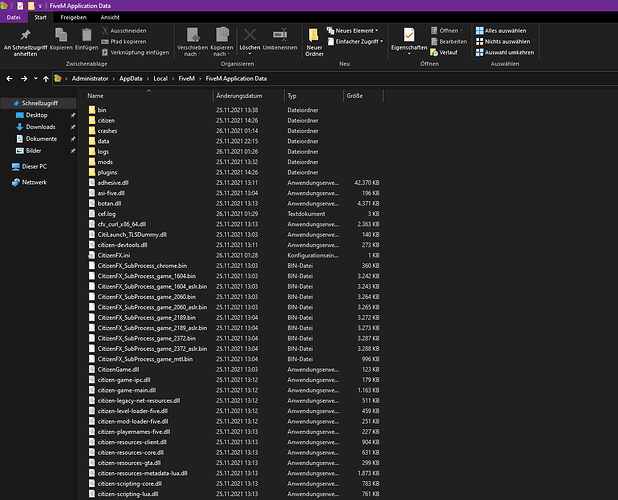Select file name botan.dll

110,203
